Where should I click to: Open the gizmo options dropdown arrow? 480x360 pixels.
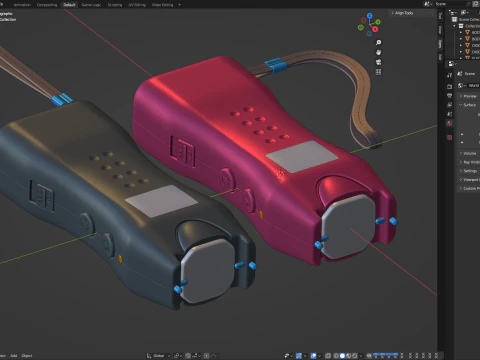pyautogui.click(x=305, y=356)
